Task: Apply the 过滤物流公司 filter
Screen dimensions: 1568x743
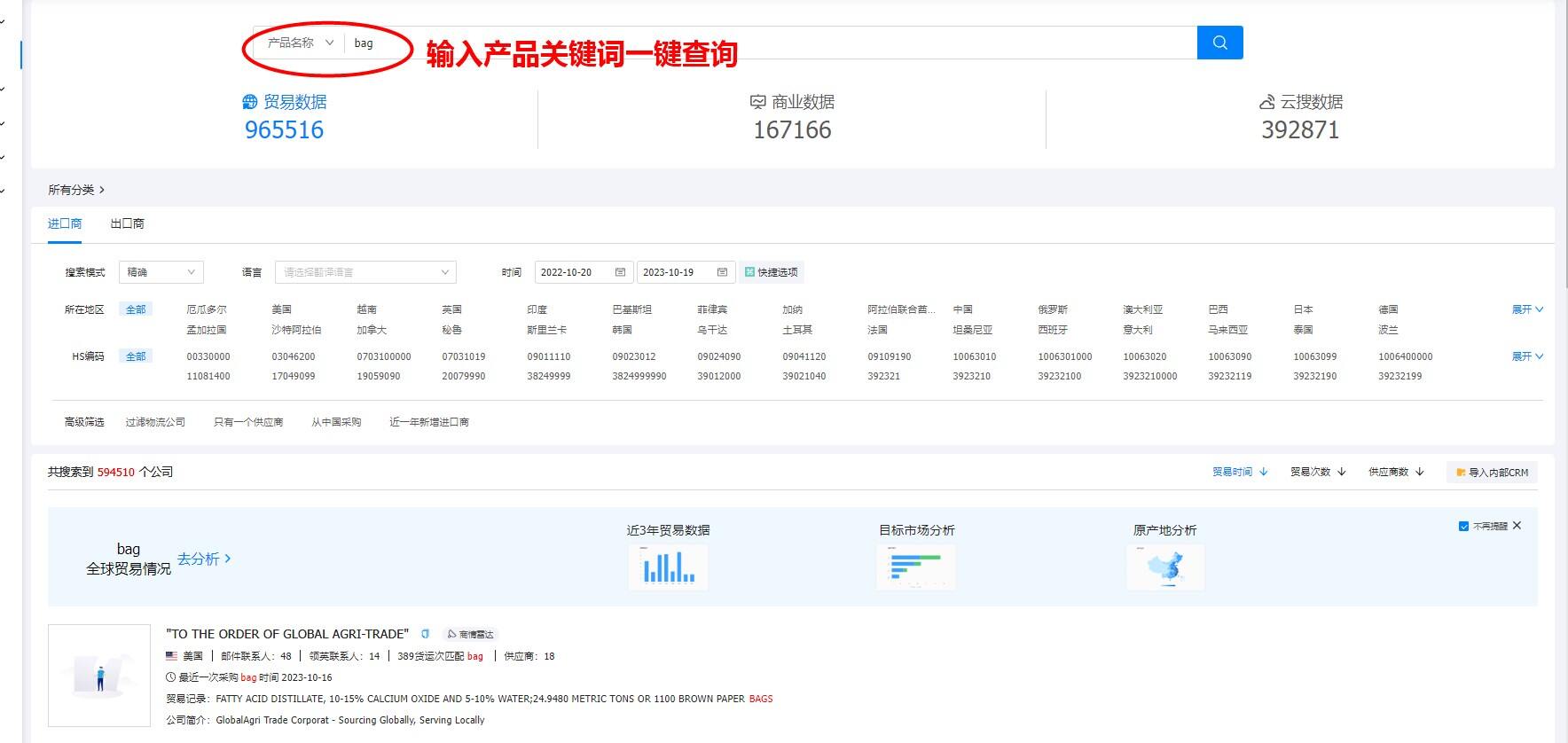Action: click(155, 422)
